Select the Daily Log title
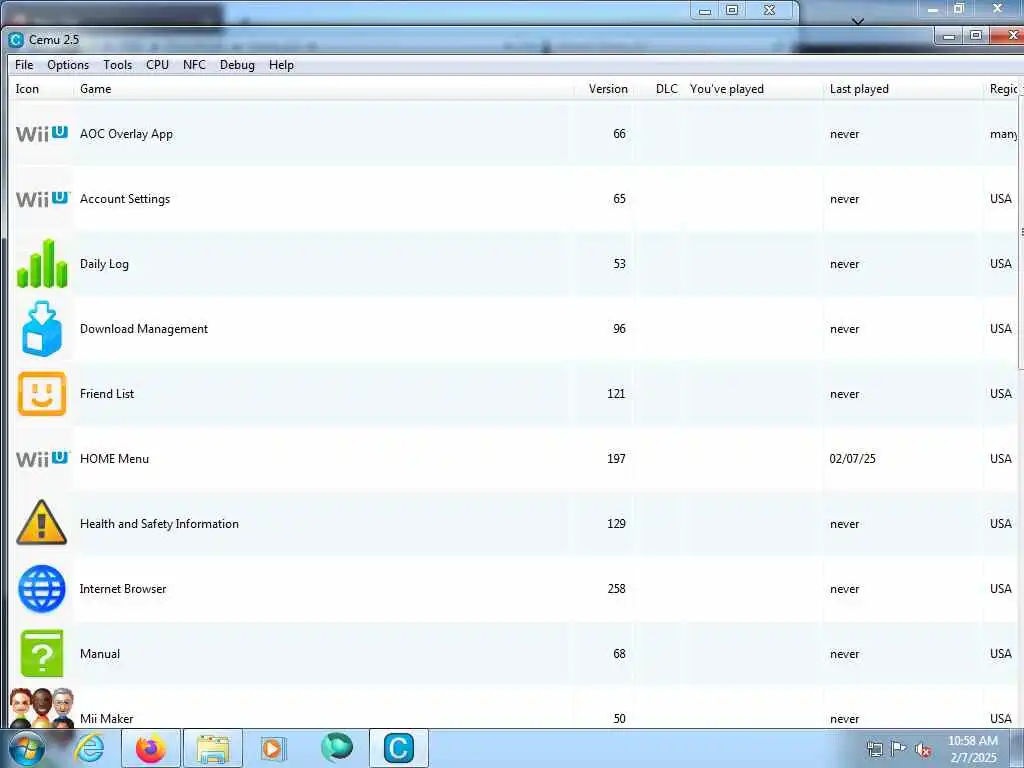Viewport: 1024px width, 768px height. 104,264
